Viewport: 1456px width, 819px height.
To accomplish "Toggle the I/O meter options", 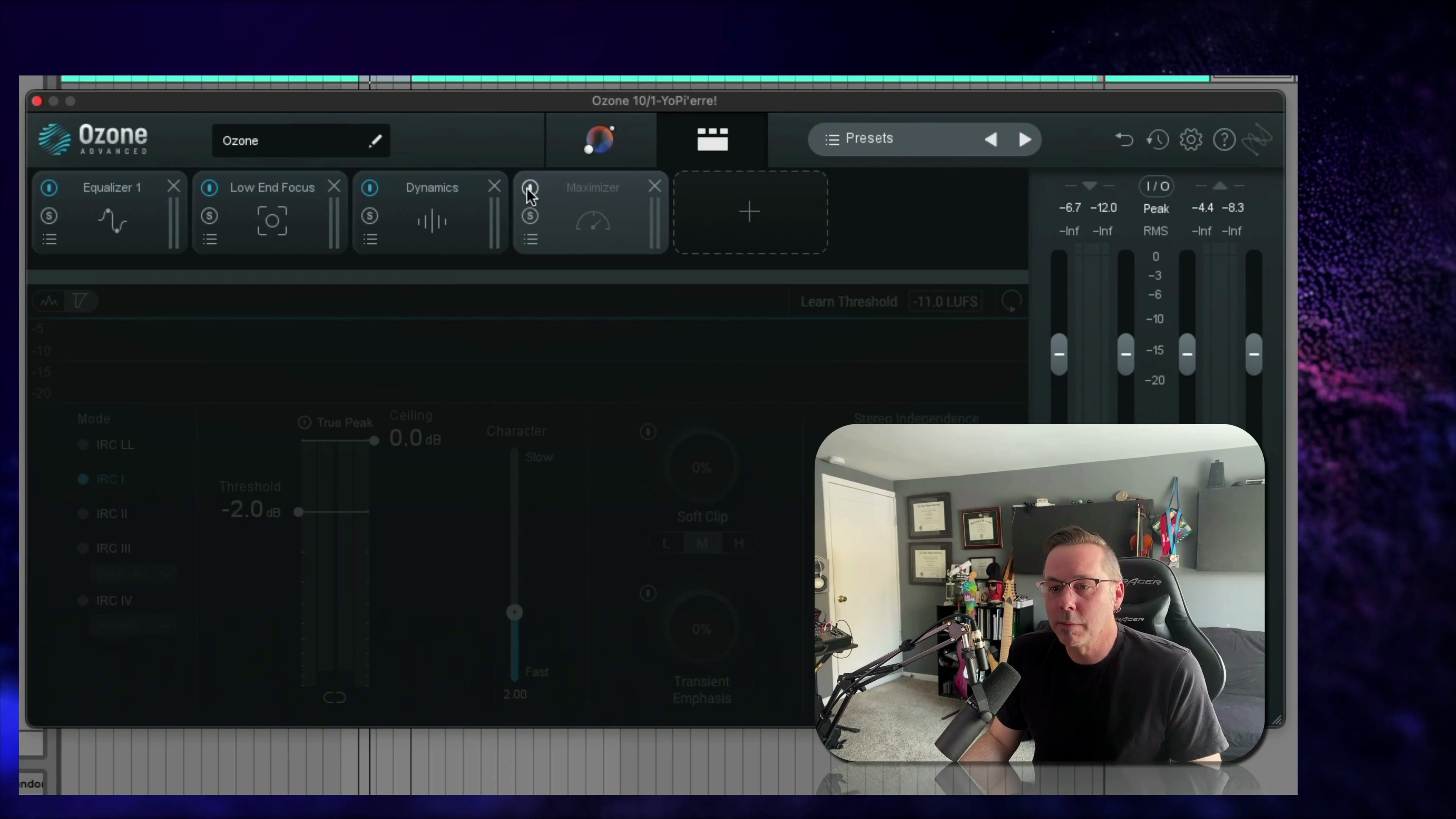I will tap(1156, 187).
